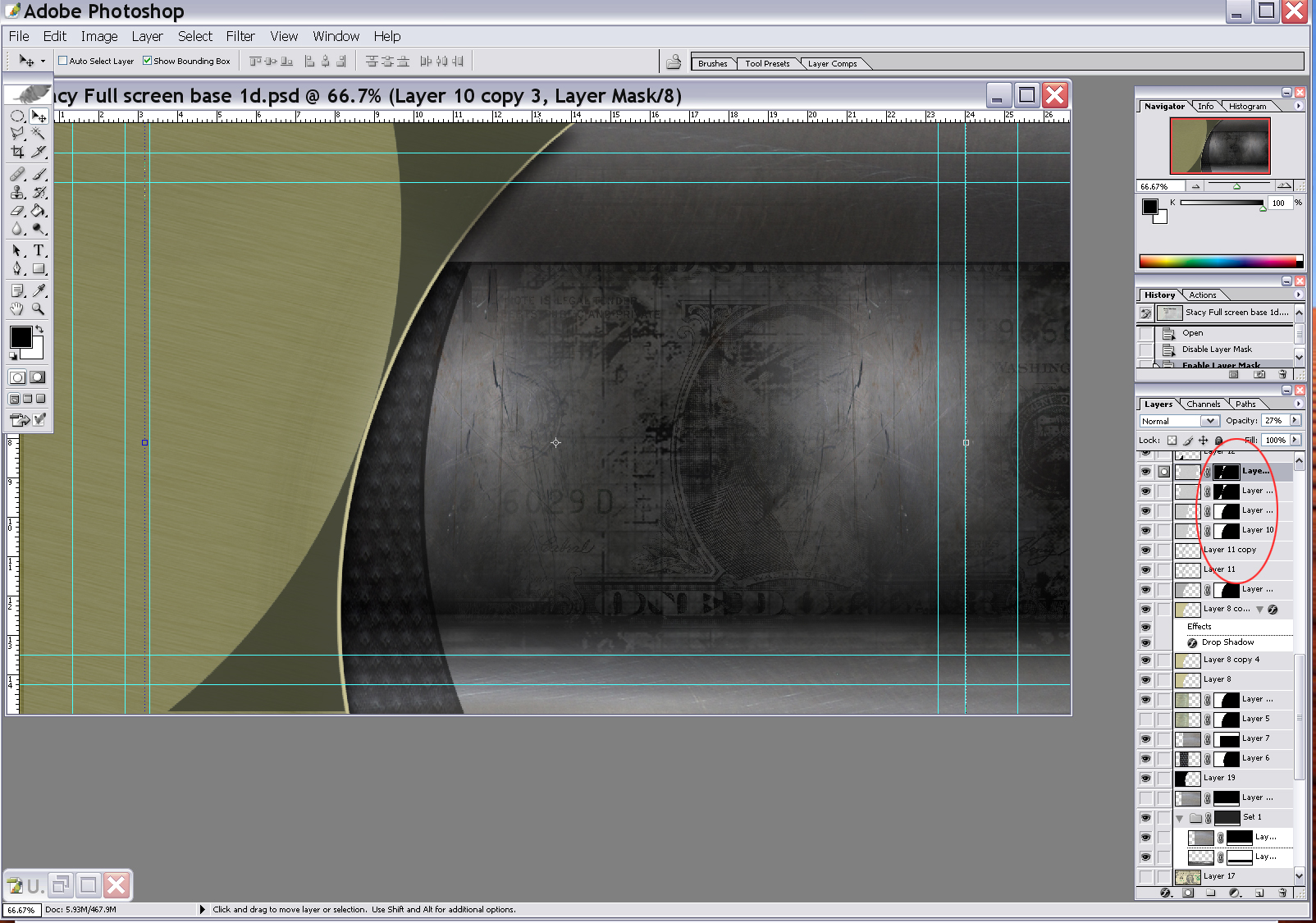Open tool preset picker dropdown arrow
1316x923 pixels.
coord(43,61)
